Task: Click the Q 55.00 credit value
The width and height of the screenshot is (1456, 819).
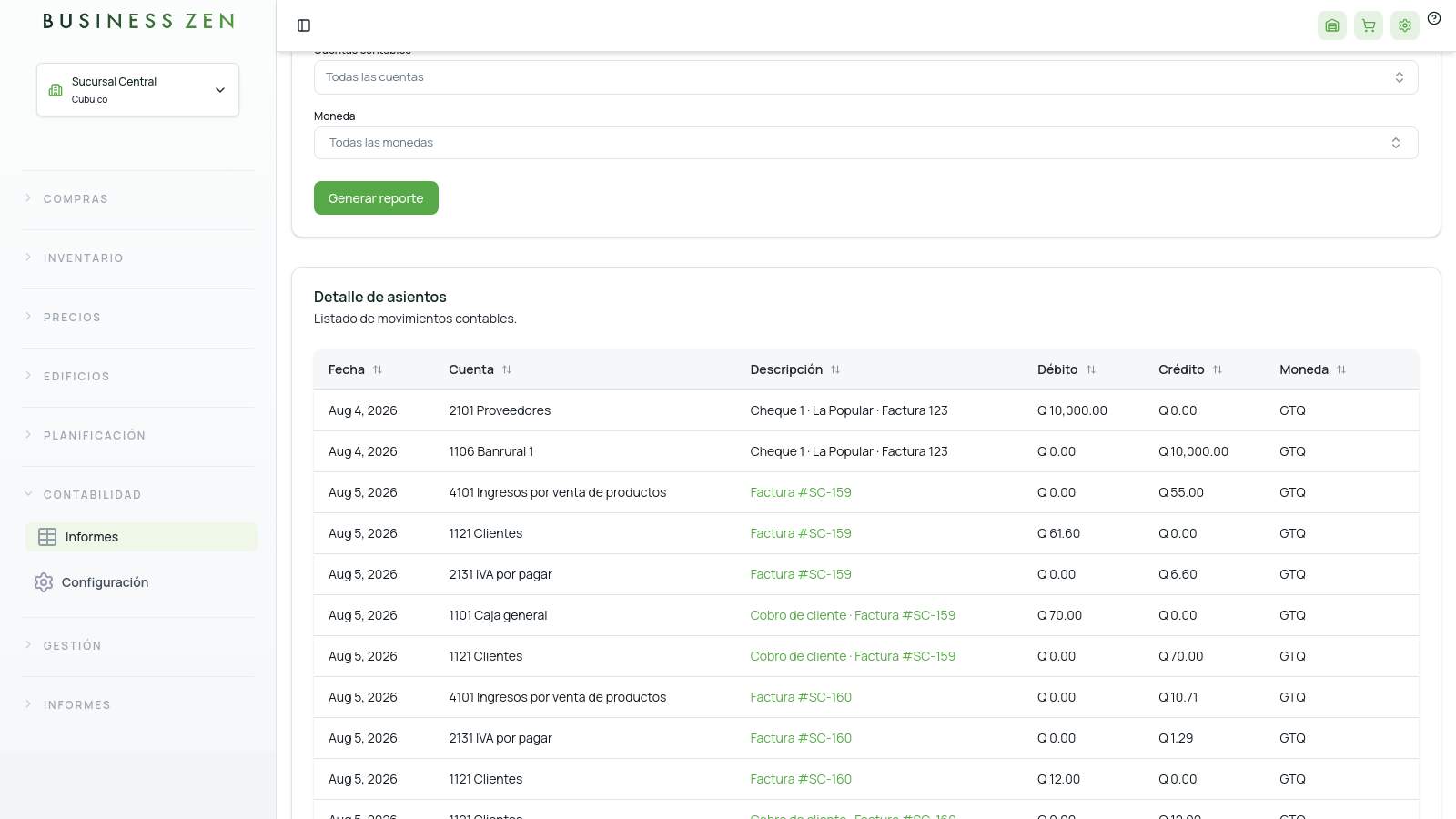Action: point(1181,492)
